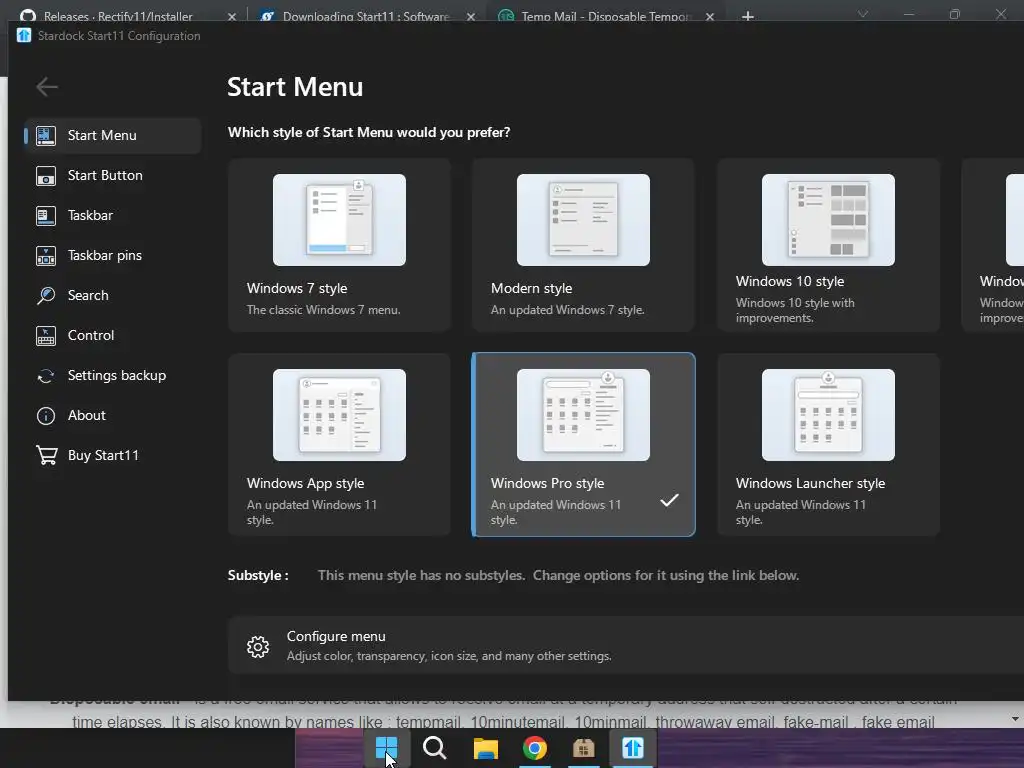1024x768 pixels.
Task: Click the Configure menu gear icon
Action: click(x=258, y=647)
